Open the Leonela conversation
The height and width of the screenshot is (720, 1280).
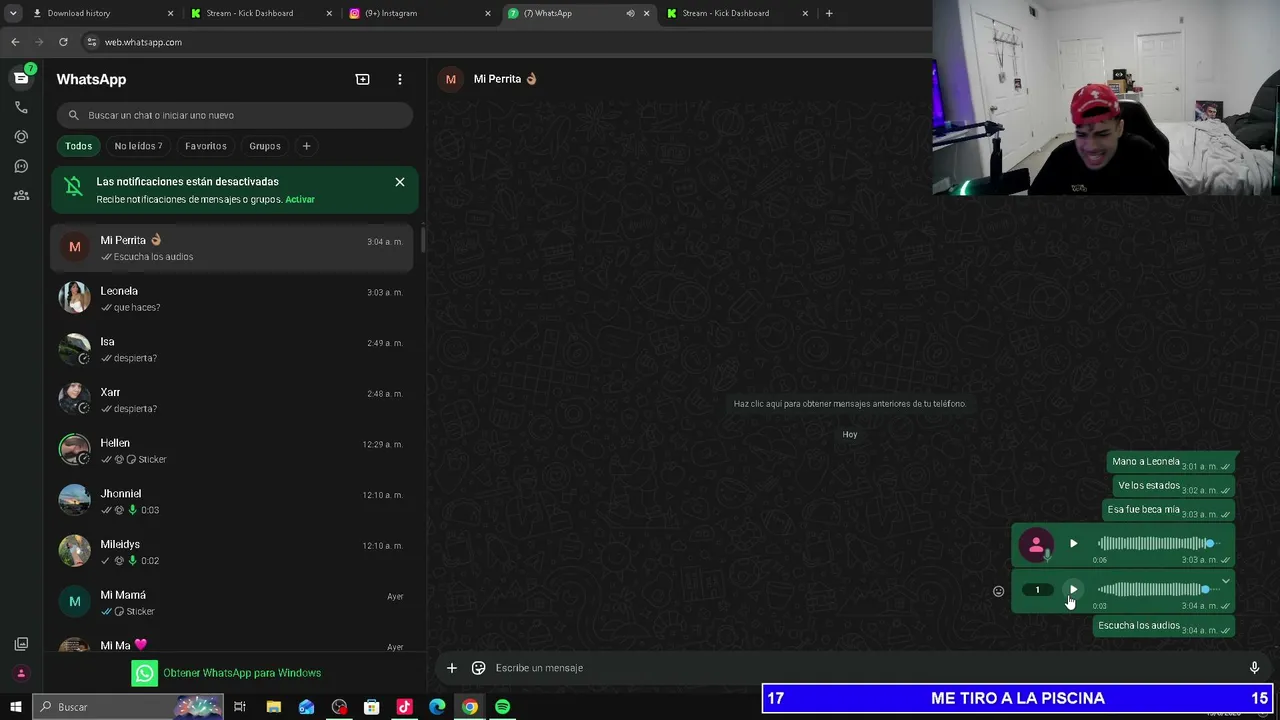pos(233,298)
